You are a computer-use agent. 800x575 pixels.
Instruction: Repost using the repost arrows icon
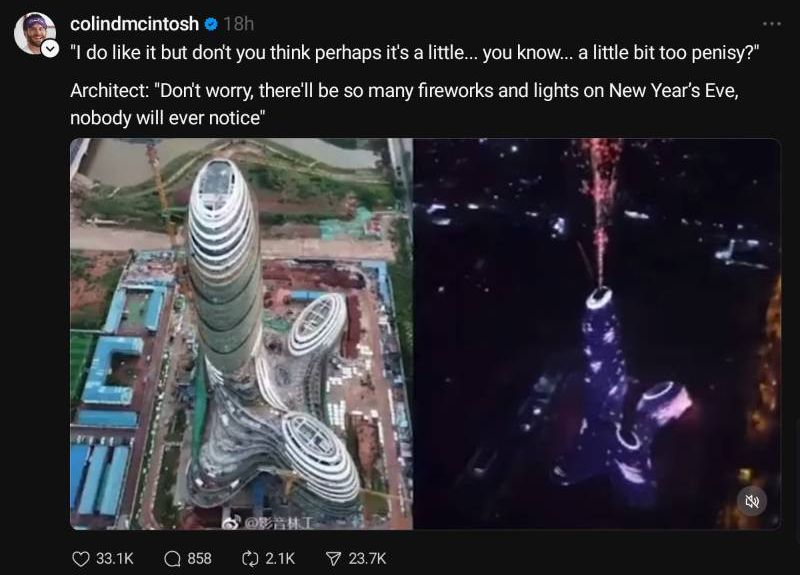[x=251, y=558]
